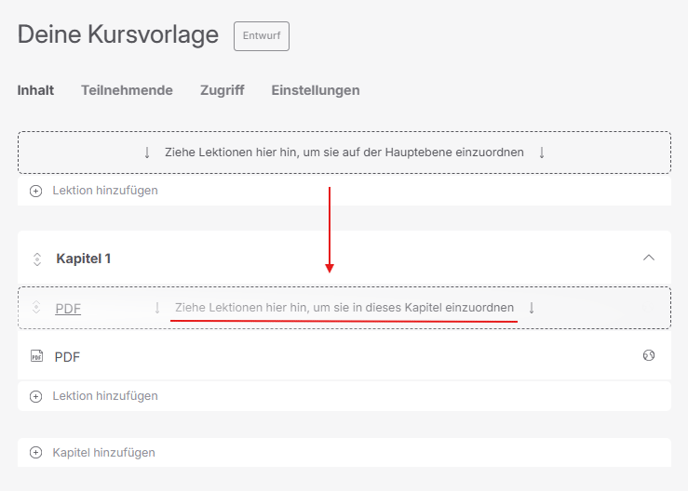Screen dimensions: 688x491
Task: Click the globe visibility icon on PDF lesson
Action: point(649,355)
